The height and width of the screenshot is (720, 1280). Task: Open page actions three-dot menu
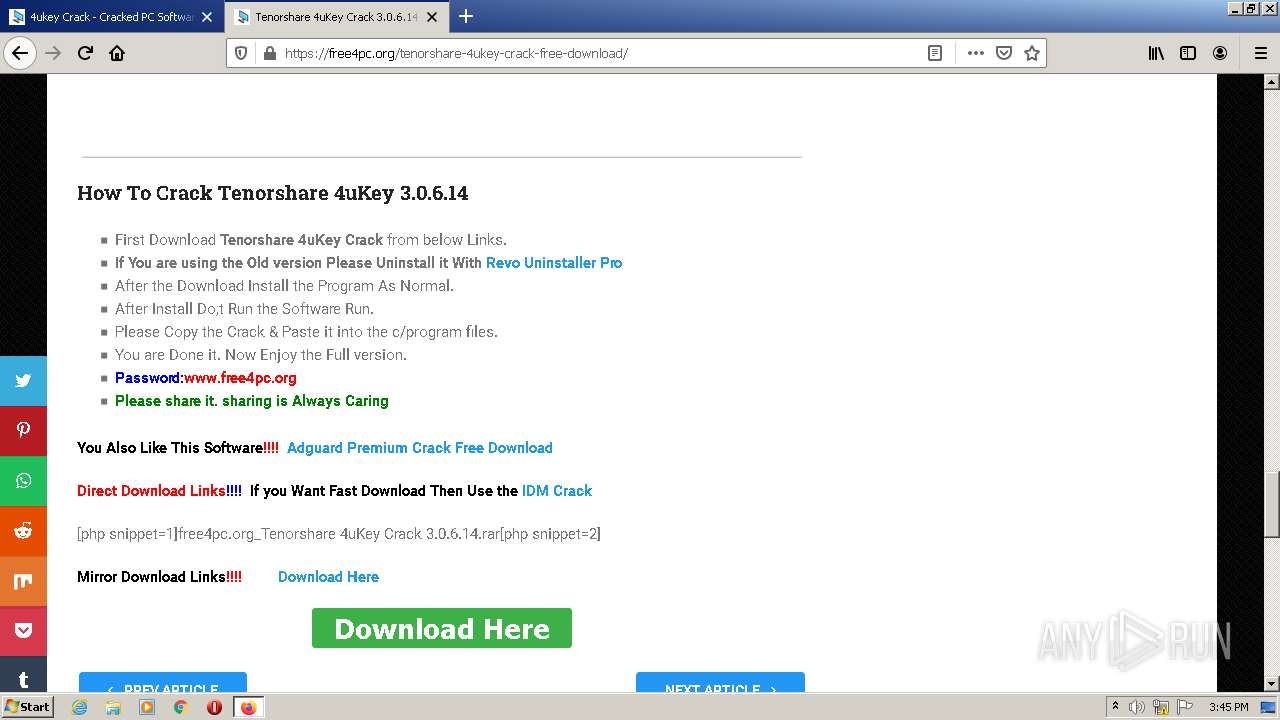(x=976, y=53)
